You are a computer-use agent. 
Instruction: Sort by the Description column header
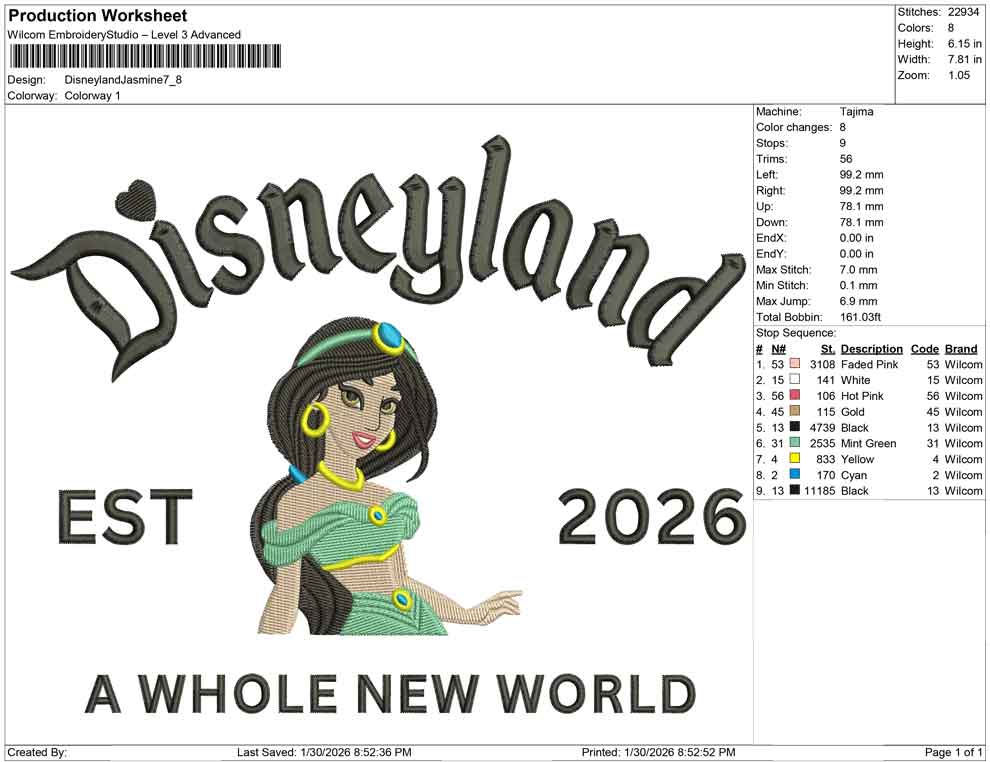(x=871, y=348)
